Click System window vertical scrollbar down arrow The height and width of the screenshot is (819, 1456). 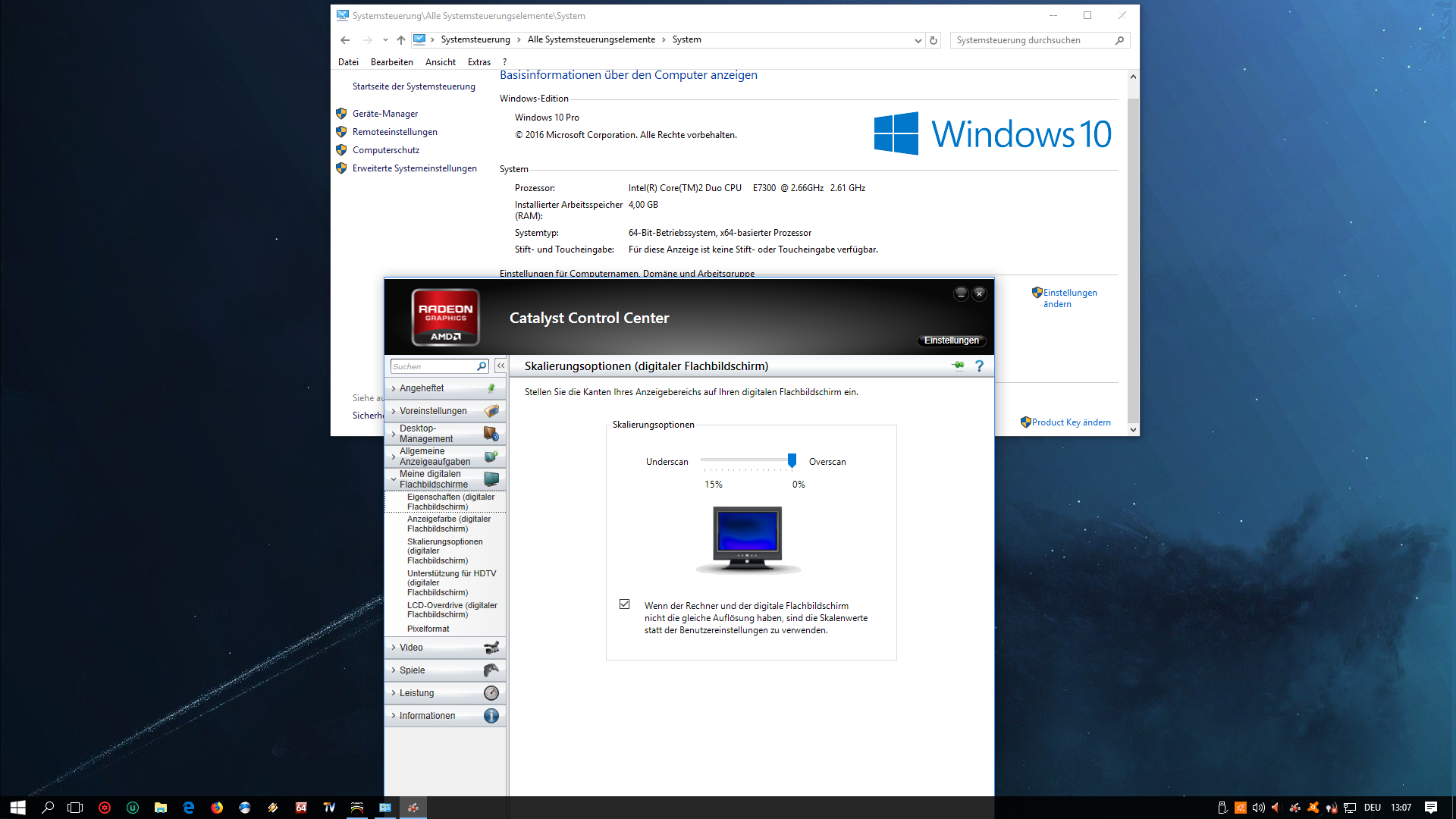coord(1133,429)
